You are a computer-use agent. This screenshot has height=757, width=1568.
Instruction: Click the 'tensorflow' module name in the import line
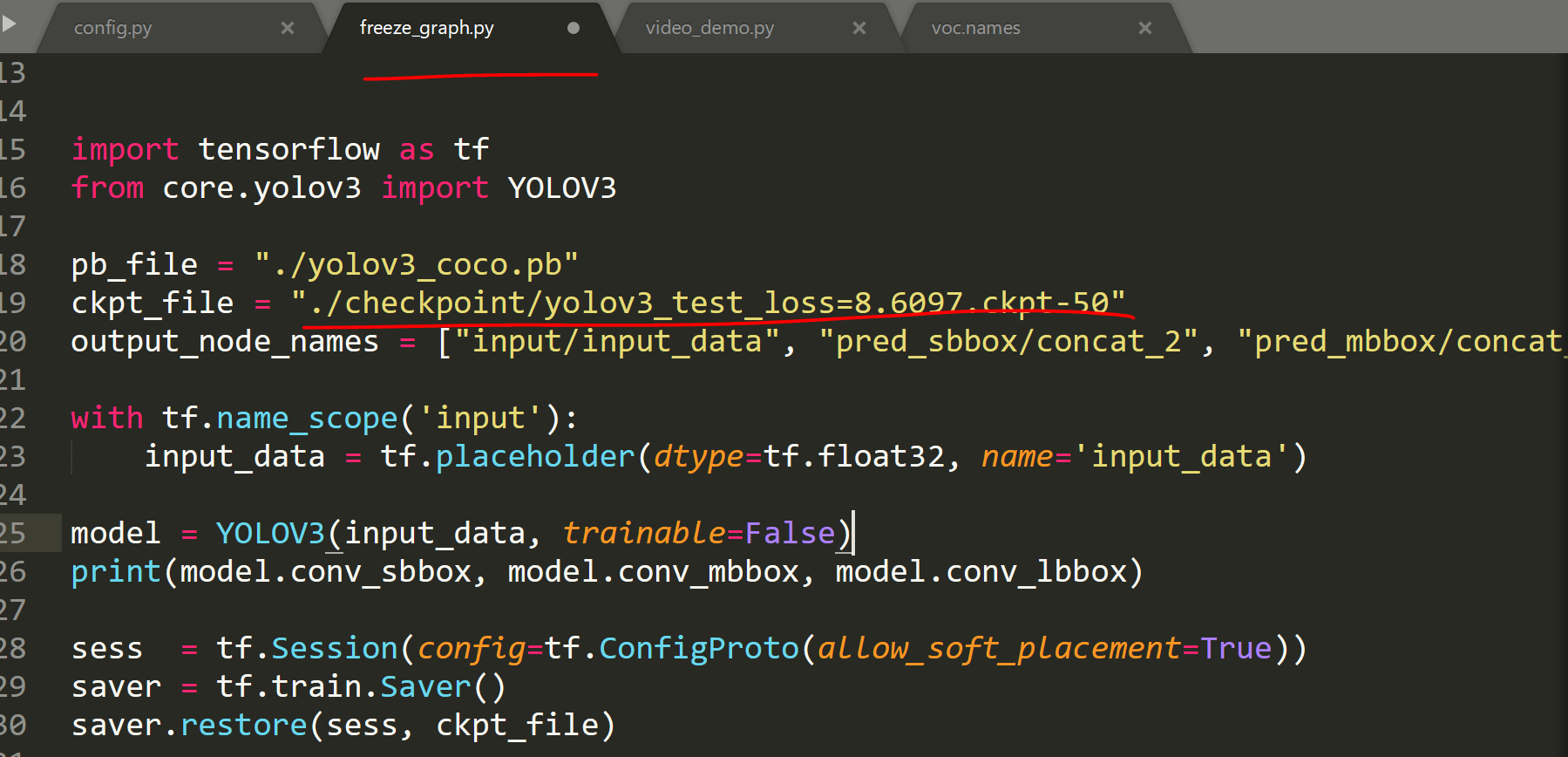click(x=289, y=149)
